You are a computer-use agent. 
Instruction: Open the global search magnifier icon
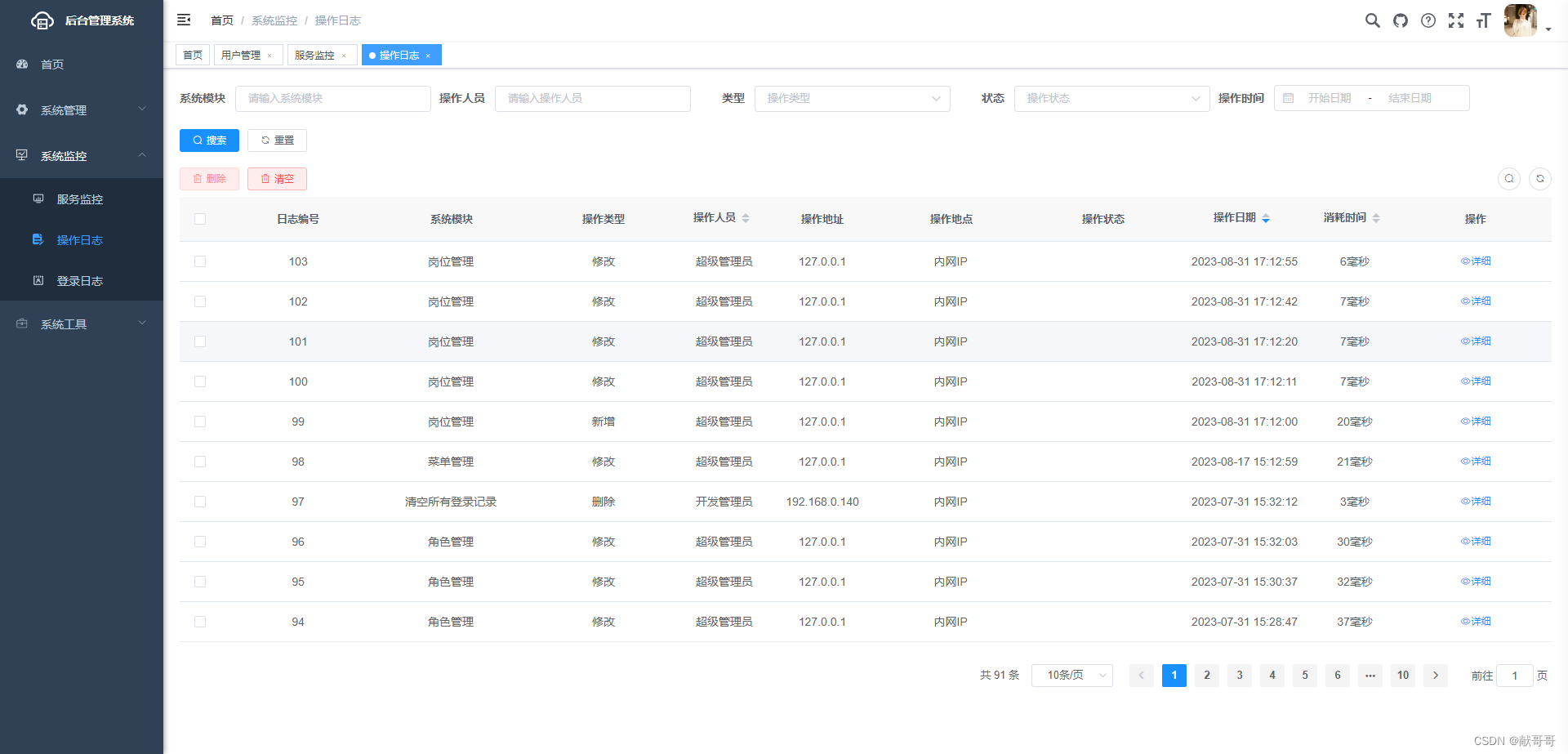pyautogui.click(x=1373, y=20)
